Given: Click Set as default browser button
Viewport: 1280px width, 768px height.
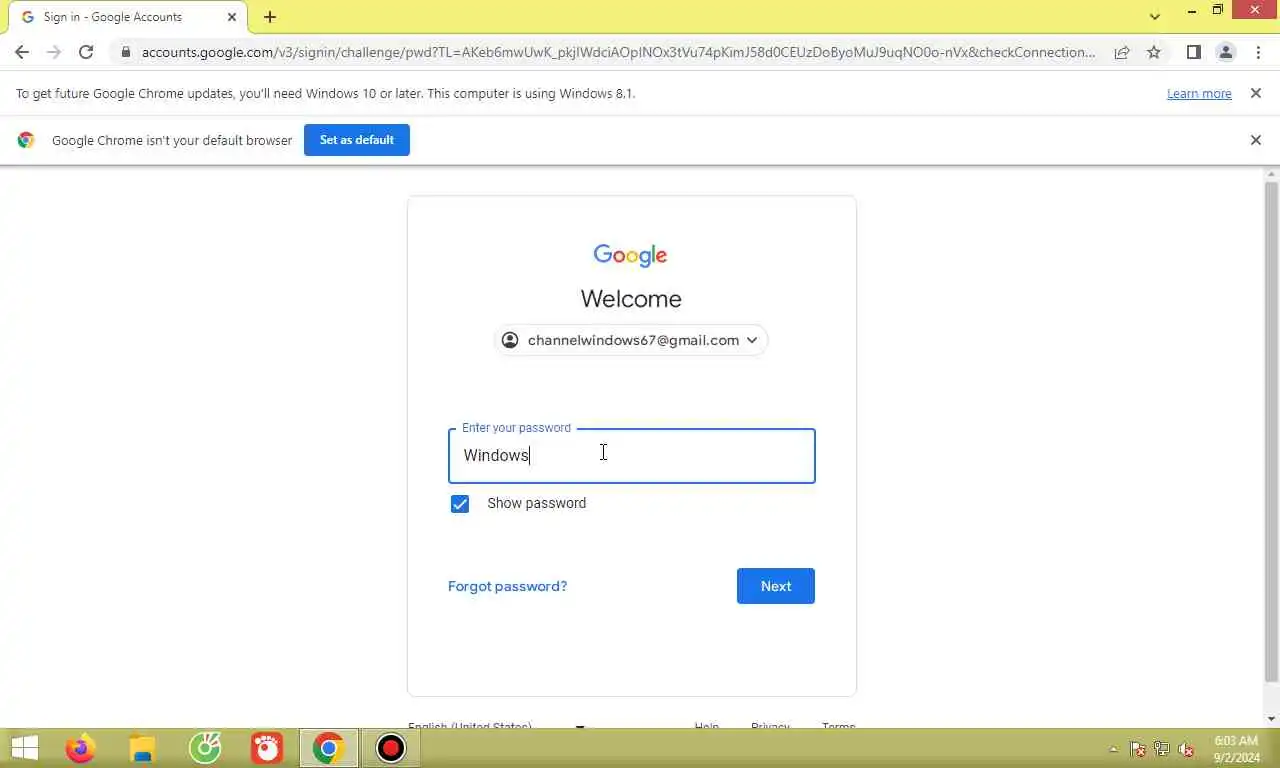Looking at the screenshot, I should (357, 140).
